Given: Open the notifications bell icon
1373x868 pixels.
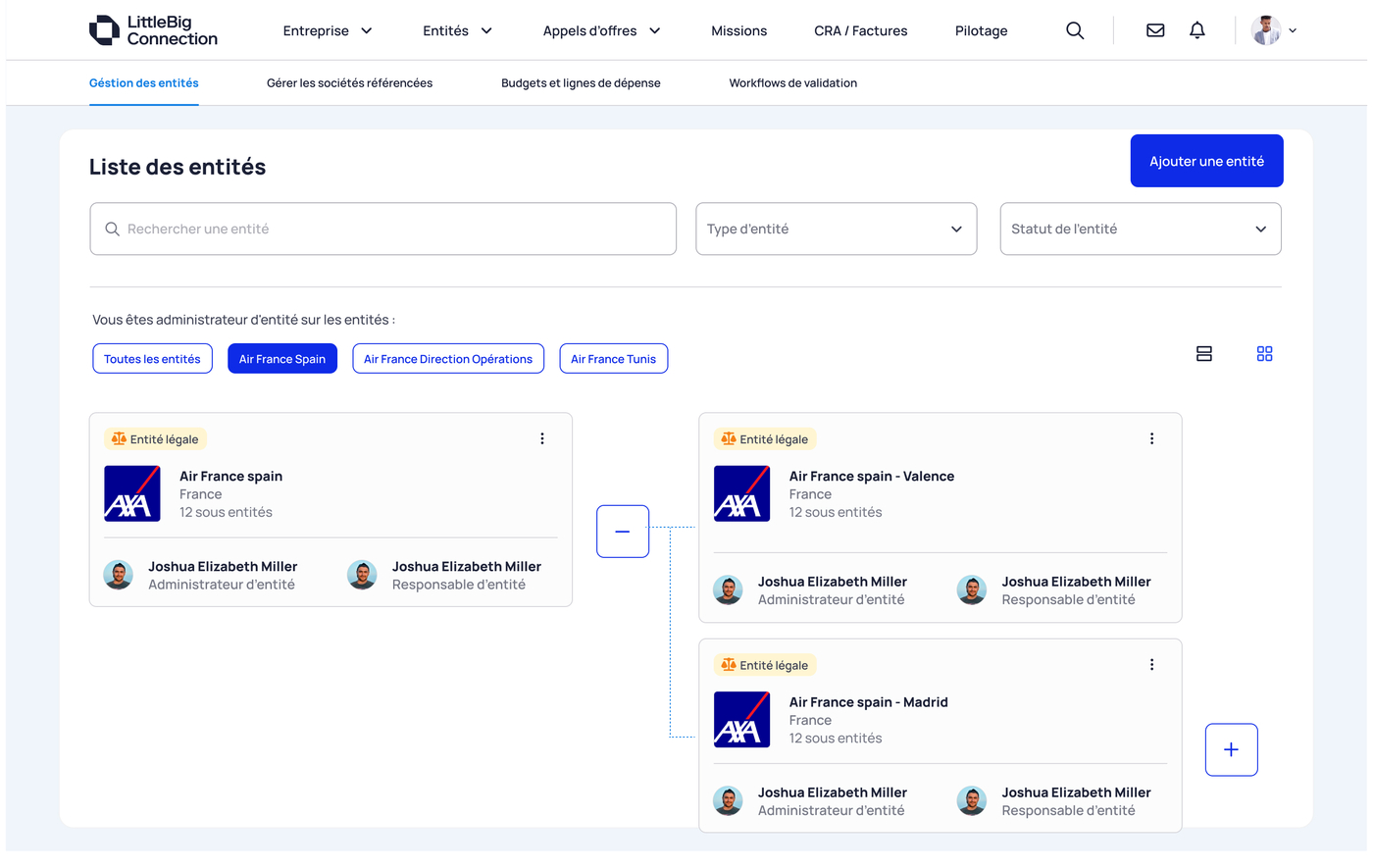Looking at the screenshot, I should (1196, 30).
